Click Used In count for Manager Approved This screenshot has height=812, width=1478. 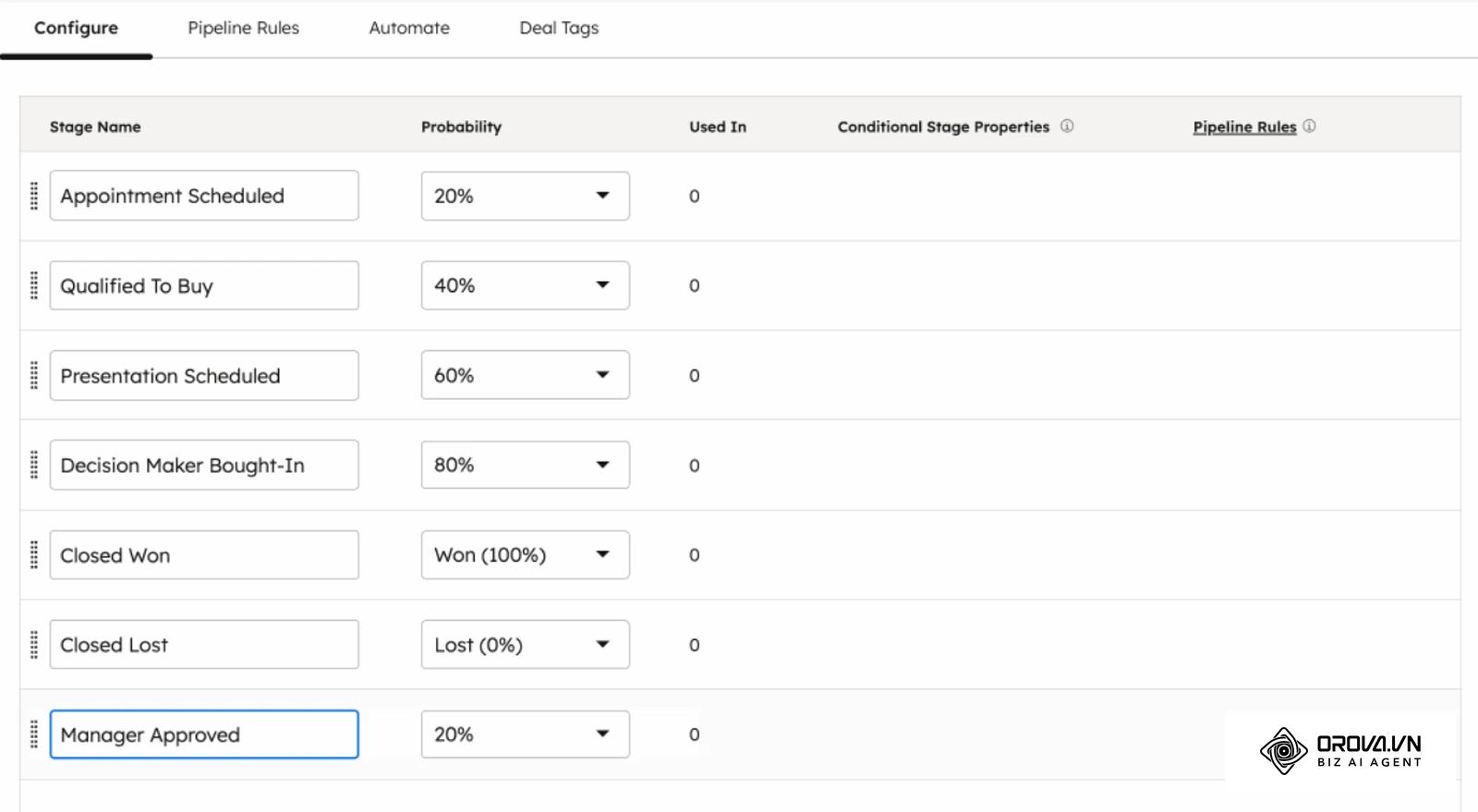pos(695,734)
